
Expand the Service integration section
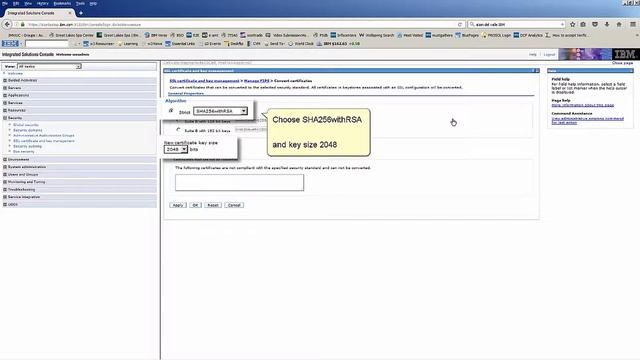coord(5,197)
